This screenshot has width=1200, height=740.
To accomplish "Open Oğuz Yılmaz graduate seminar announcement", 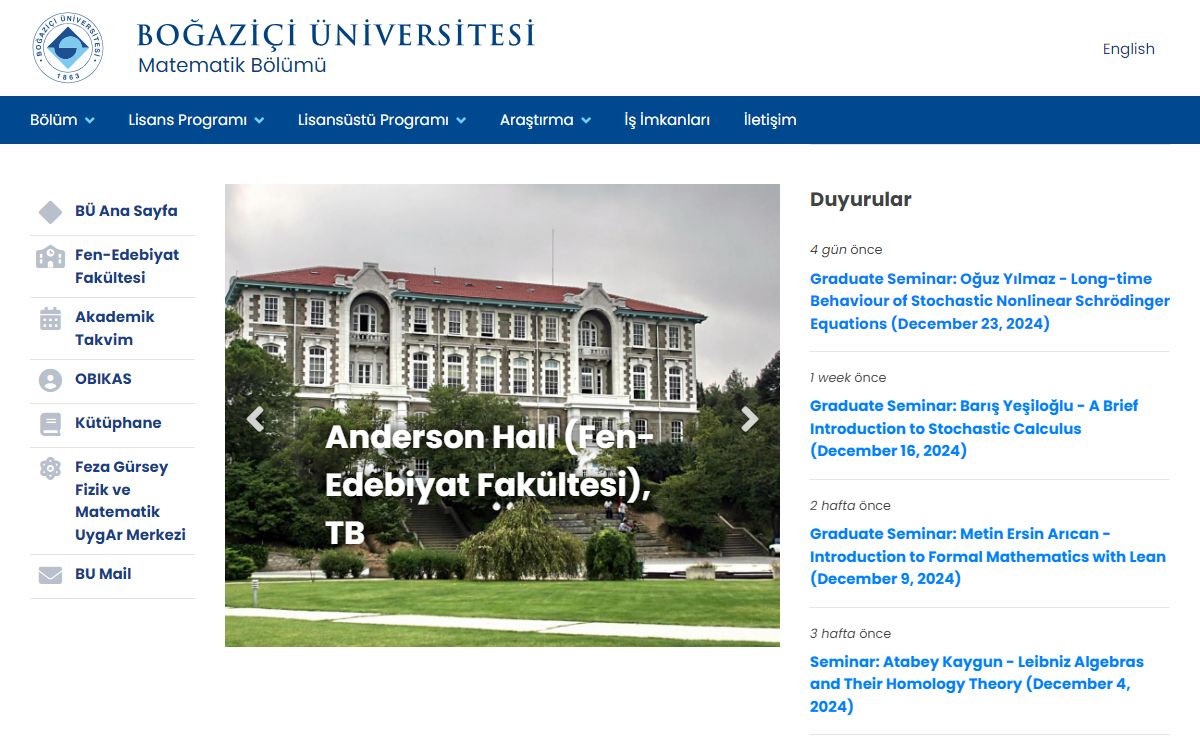I will coord(990,301).
